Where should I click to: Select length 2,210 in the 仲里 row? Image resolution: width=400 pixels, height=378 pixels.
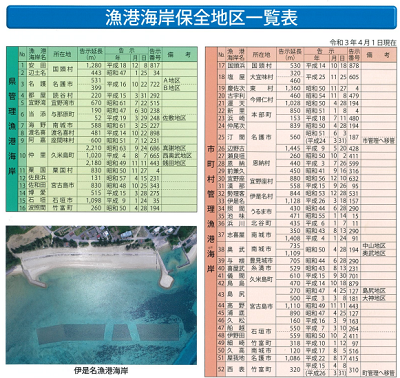[x=94, y=148]
